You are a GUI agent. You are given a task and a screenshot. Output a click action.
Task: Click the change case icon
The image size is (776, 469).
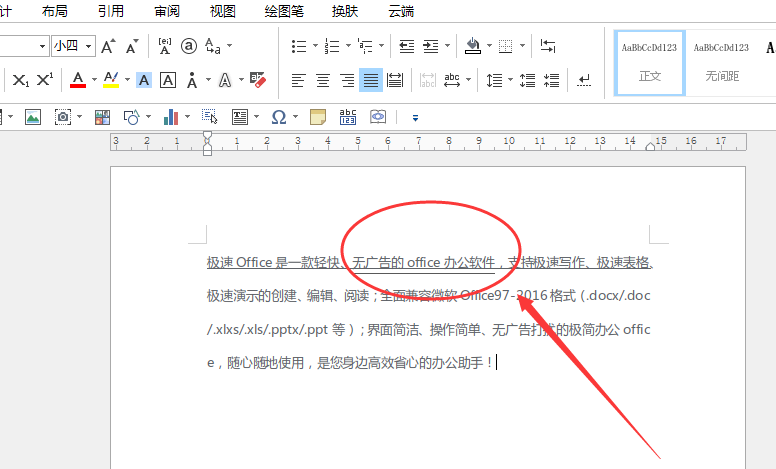pos(213,47)
